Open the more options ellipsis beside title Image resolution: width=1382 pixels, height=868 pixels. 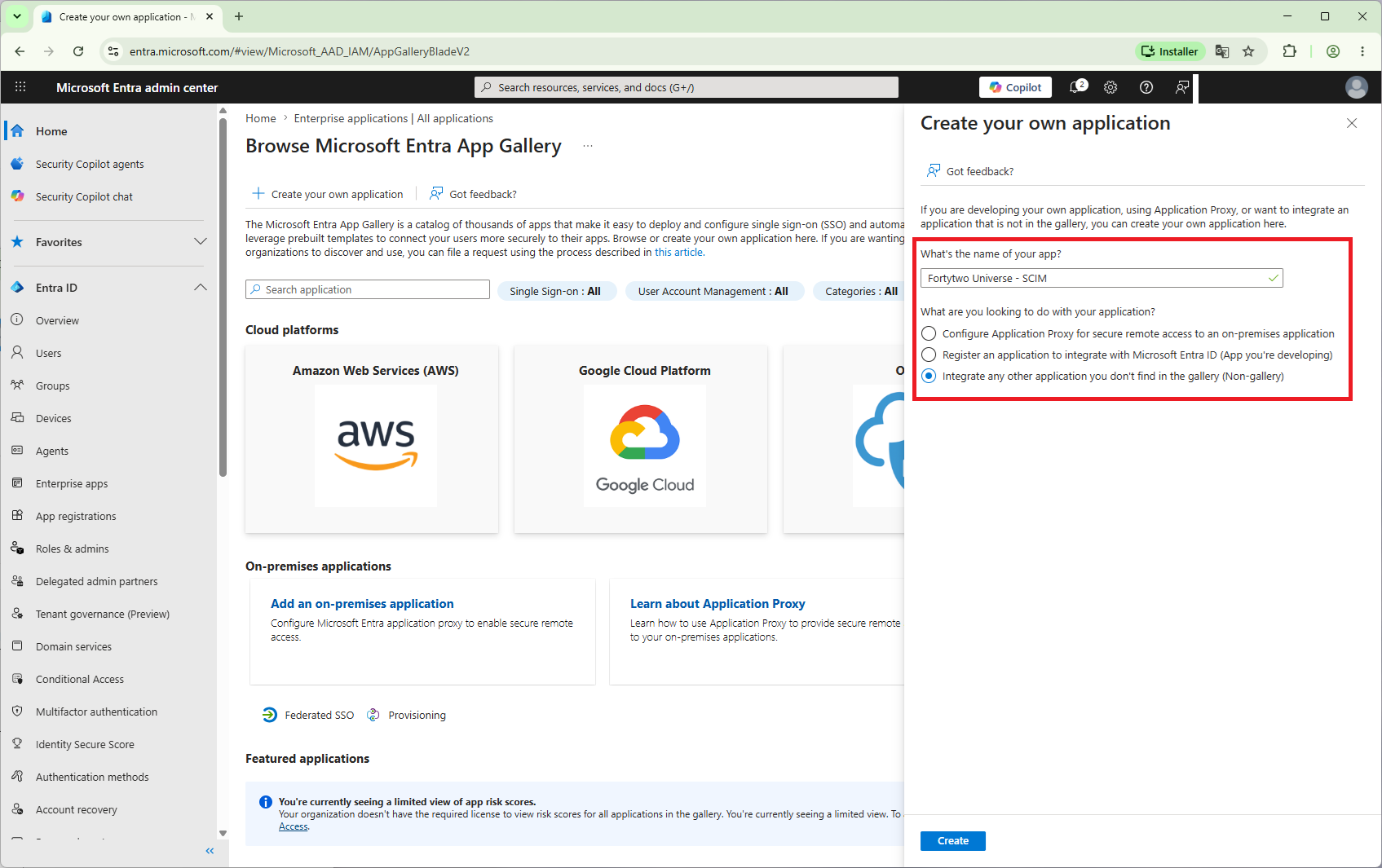[588, 146]
